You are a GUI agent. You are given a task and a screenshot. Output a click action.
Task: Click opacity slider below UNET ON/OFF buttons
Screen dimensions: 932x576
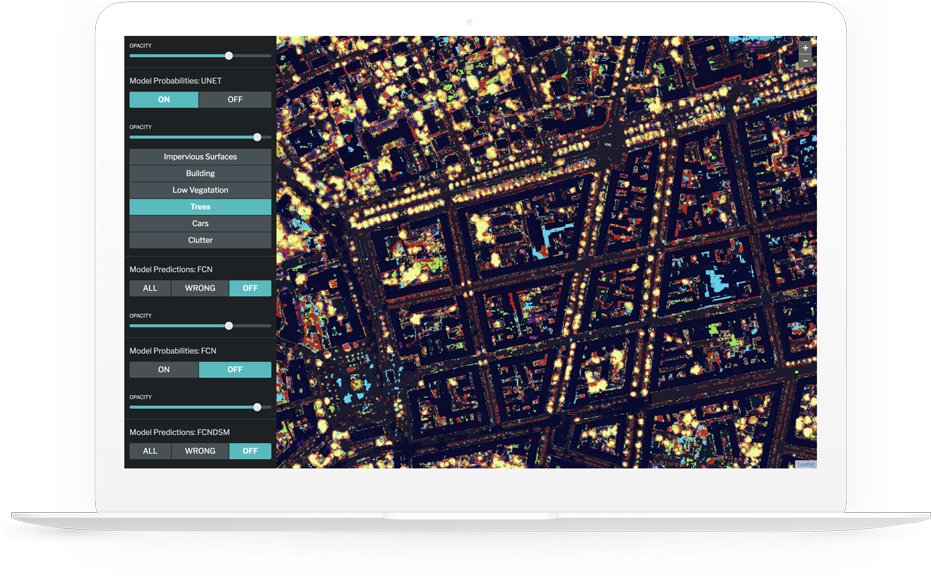coord(200,137)
